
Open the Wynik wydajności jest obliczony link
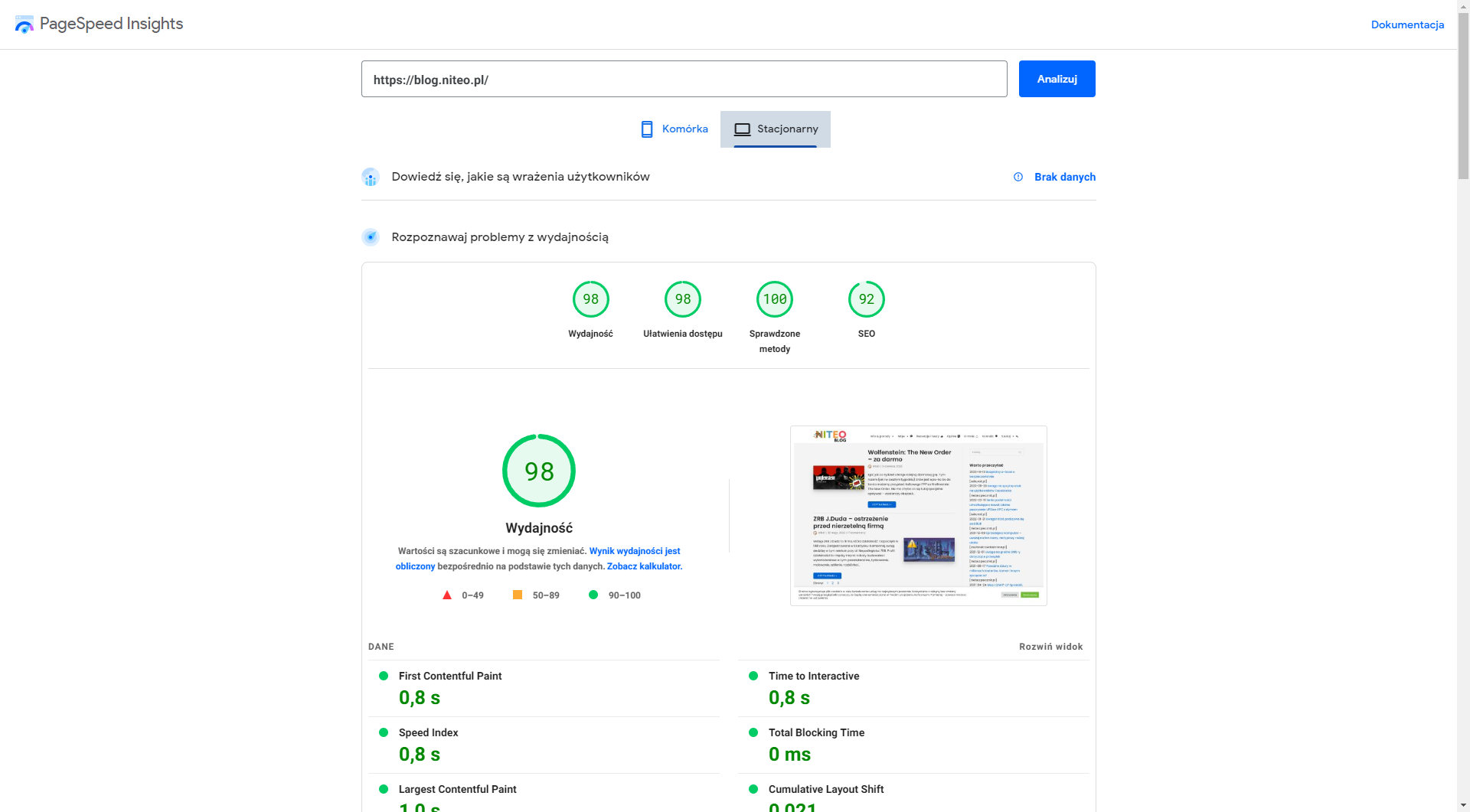(x=634, y=551)
